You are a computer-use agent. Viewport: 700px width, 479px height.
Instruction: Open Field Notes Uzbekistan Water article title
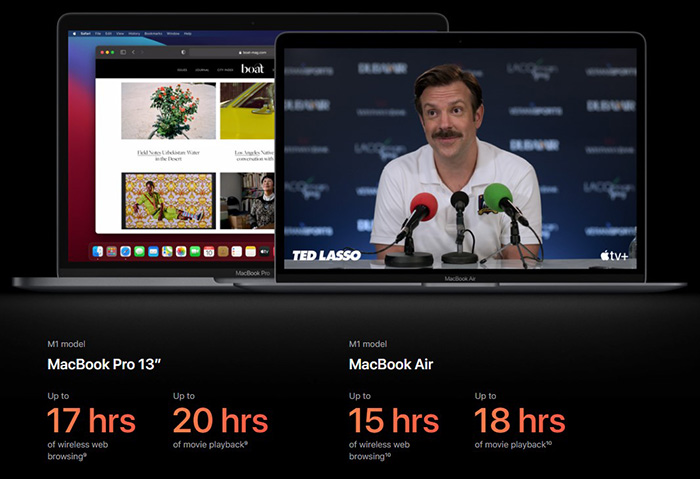coord(168,155)
